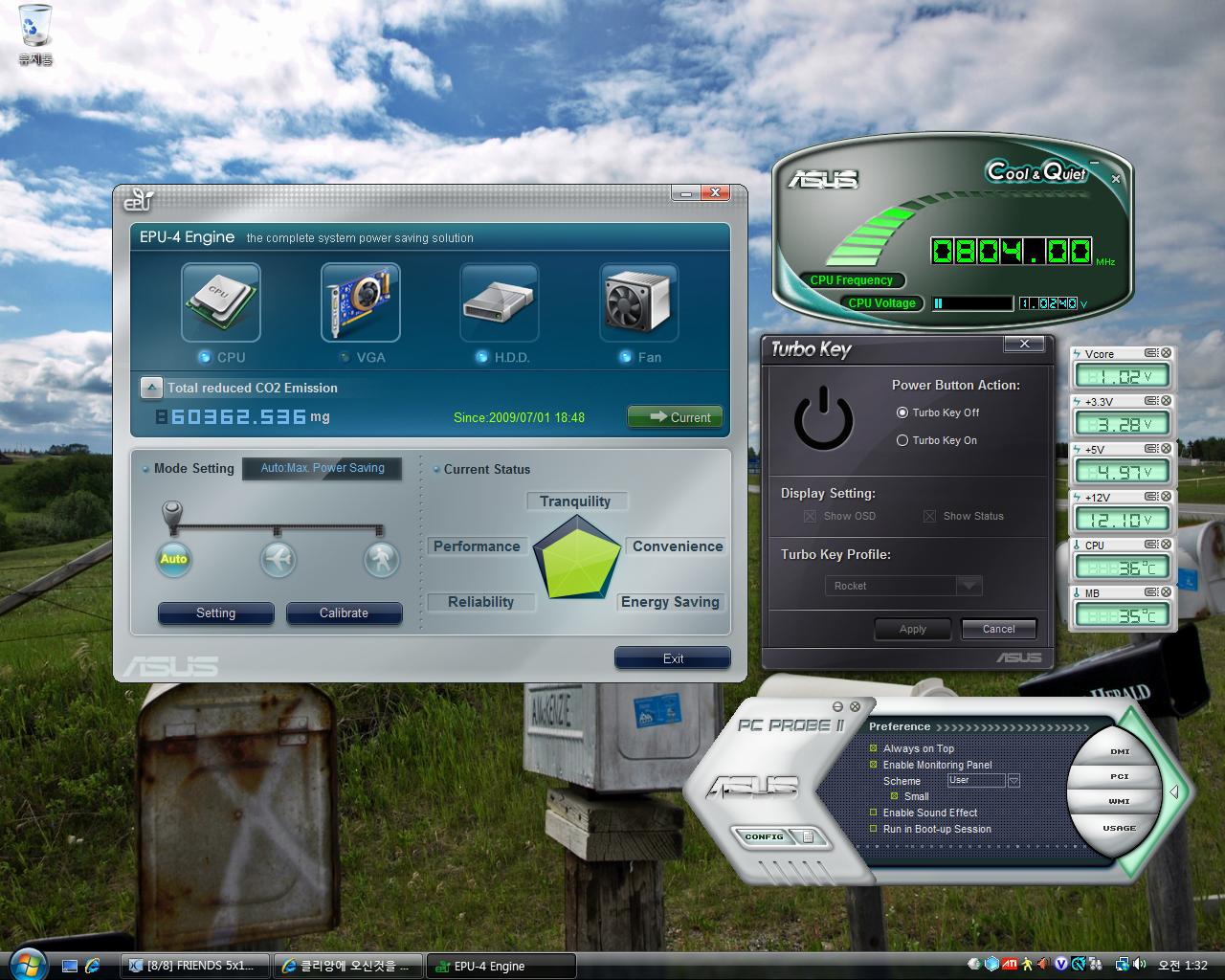Collapse the PC Probe II side panel arrow

[1173, 791]
